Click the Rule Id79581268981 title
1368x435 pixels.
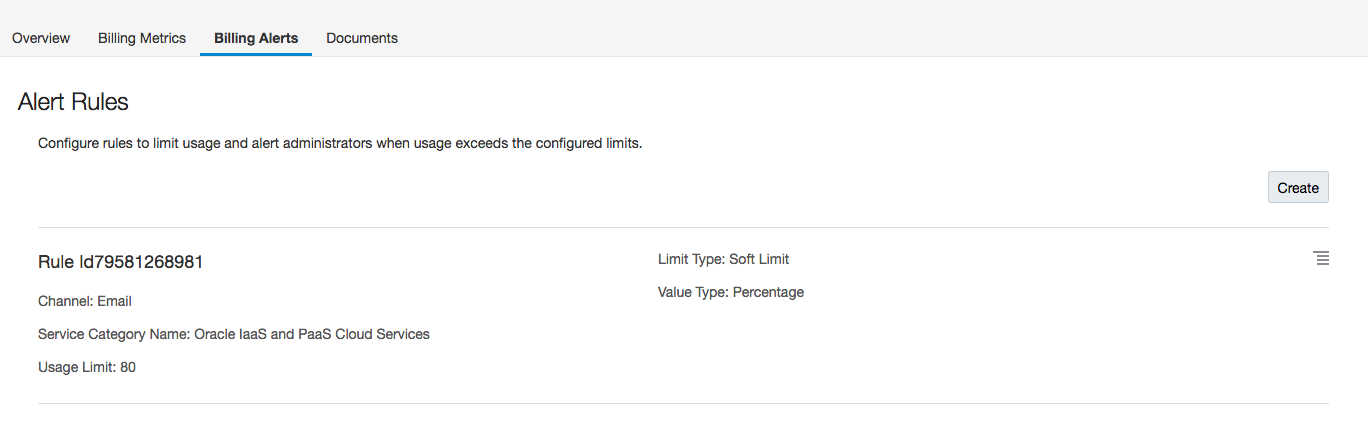[x=121, y=262]
